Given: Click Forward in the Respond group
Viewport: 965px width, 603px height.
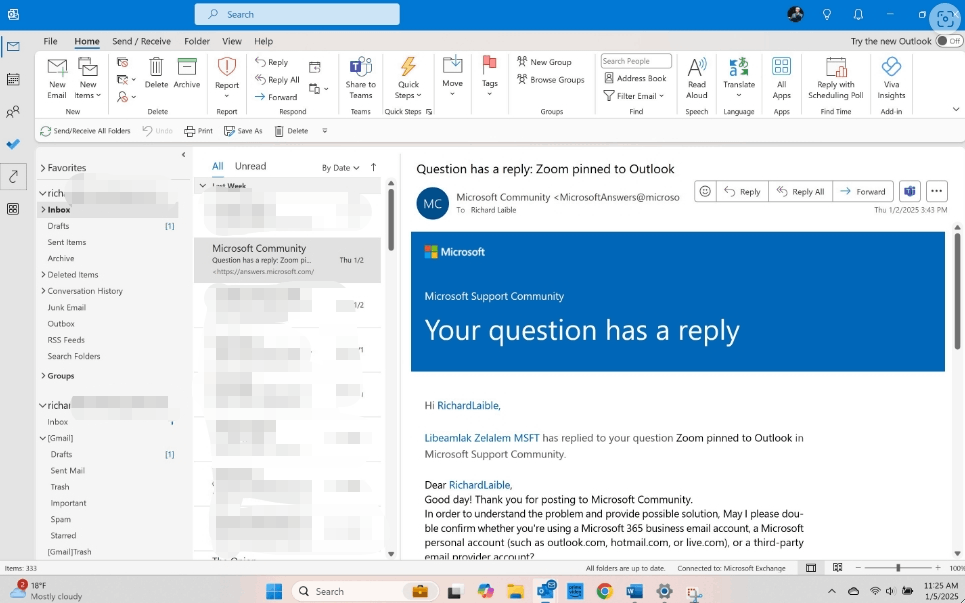Looking at the screenshot, I should coord(276,97).
